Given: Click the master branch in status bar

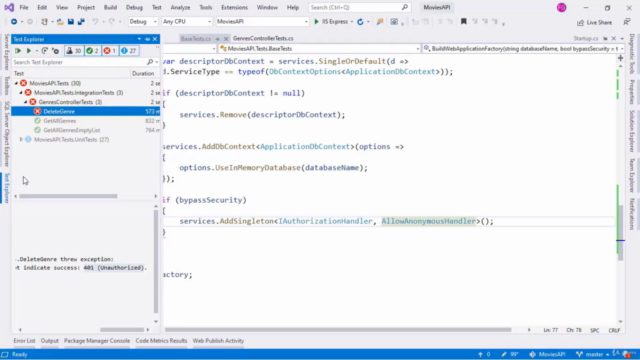Looking at the screenshot, I should coord(593,354).
